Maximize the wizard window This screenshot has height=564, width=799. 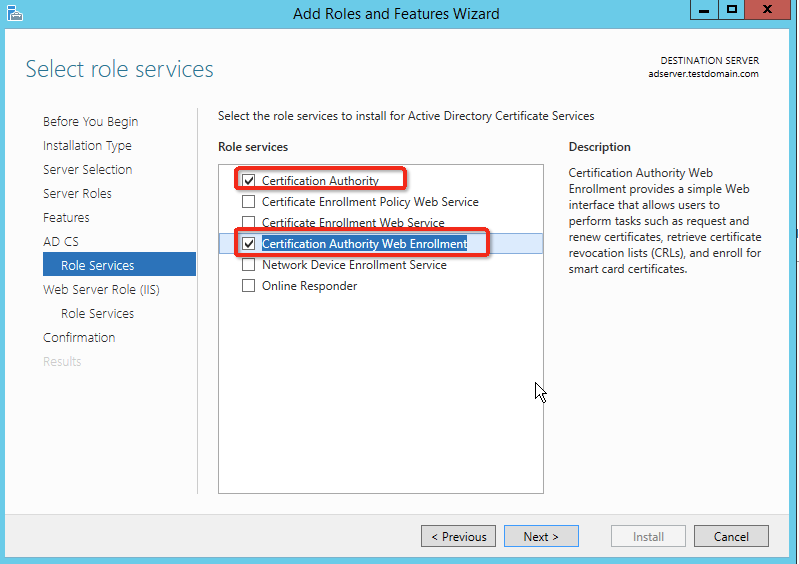(732, 10)
